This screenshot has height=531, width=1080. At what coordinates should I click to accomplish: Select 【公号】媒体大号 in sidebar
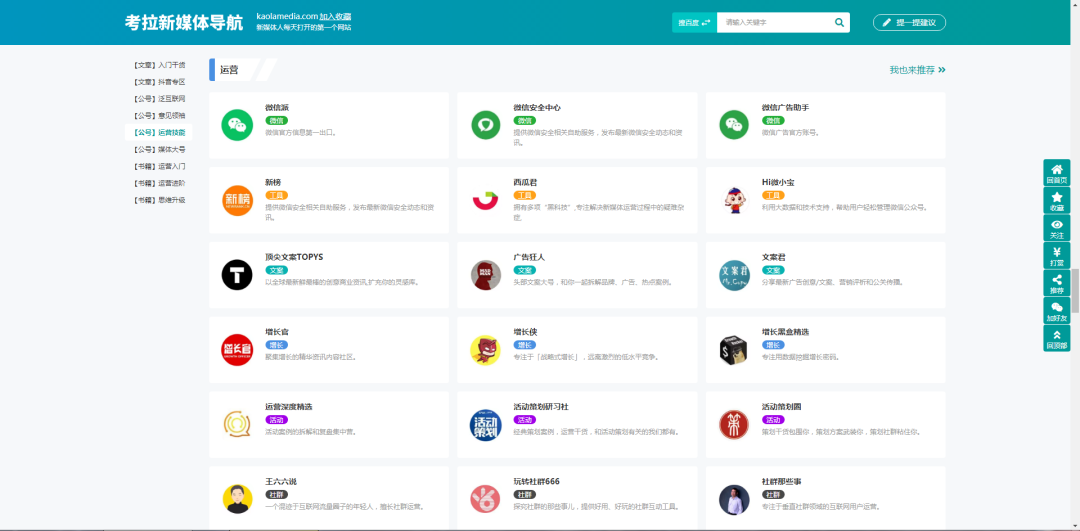pos(159,149)
